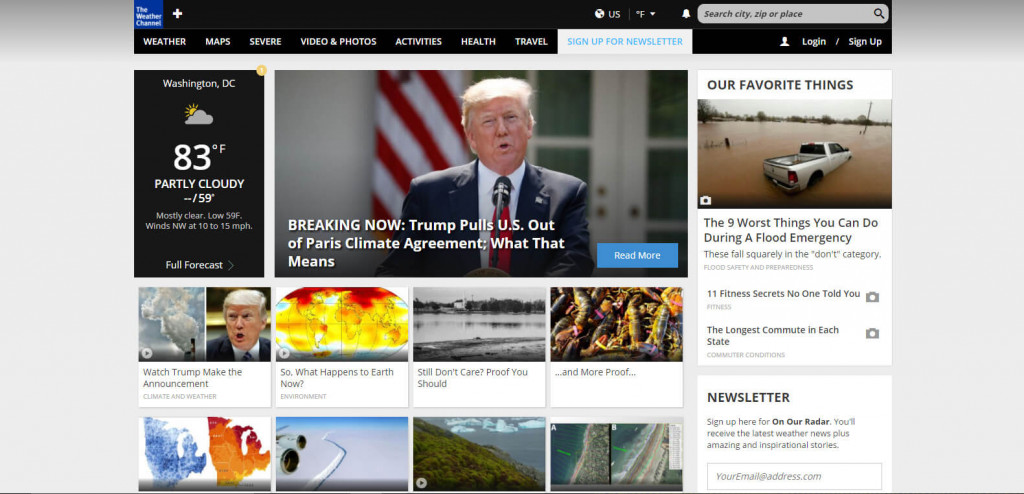
Task: Select the SIGN UP FOR NEWSLETTER tab
Action: 625,41
